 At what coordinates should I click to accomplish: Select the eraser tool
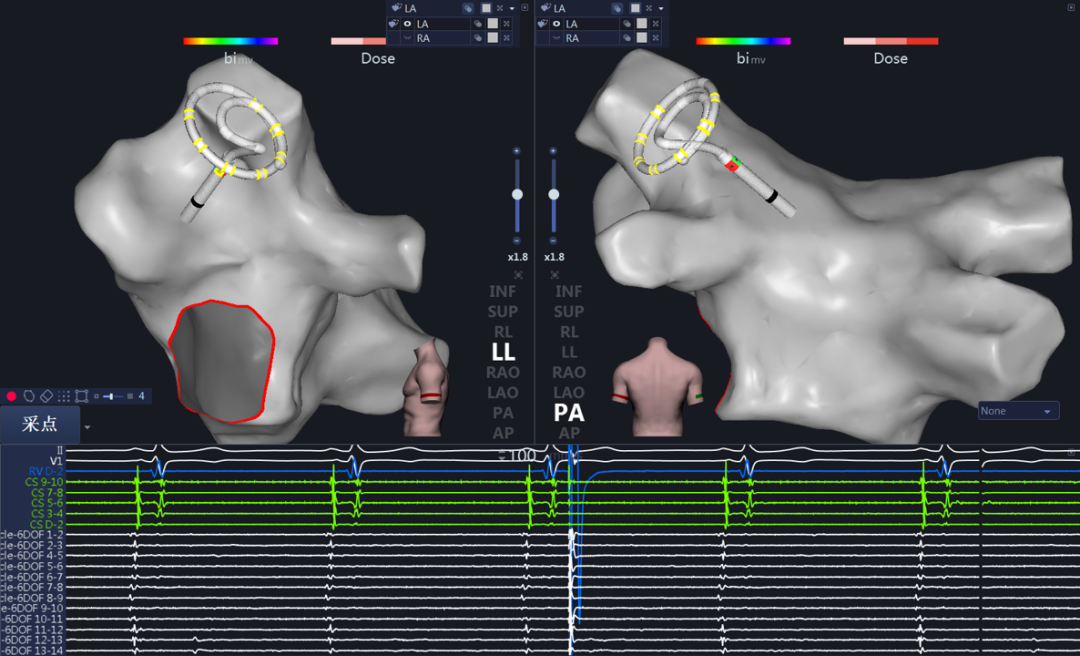pos(46,396)
